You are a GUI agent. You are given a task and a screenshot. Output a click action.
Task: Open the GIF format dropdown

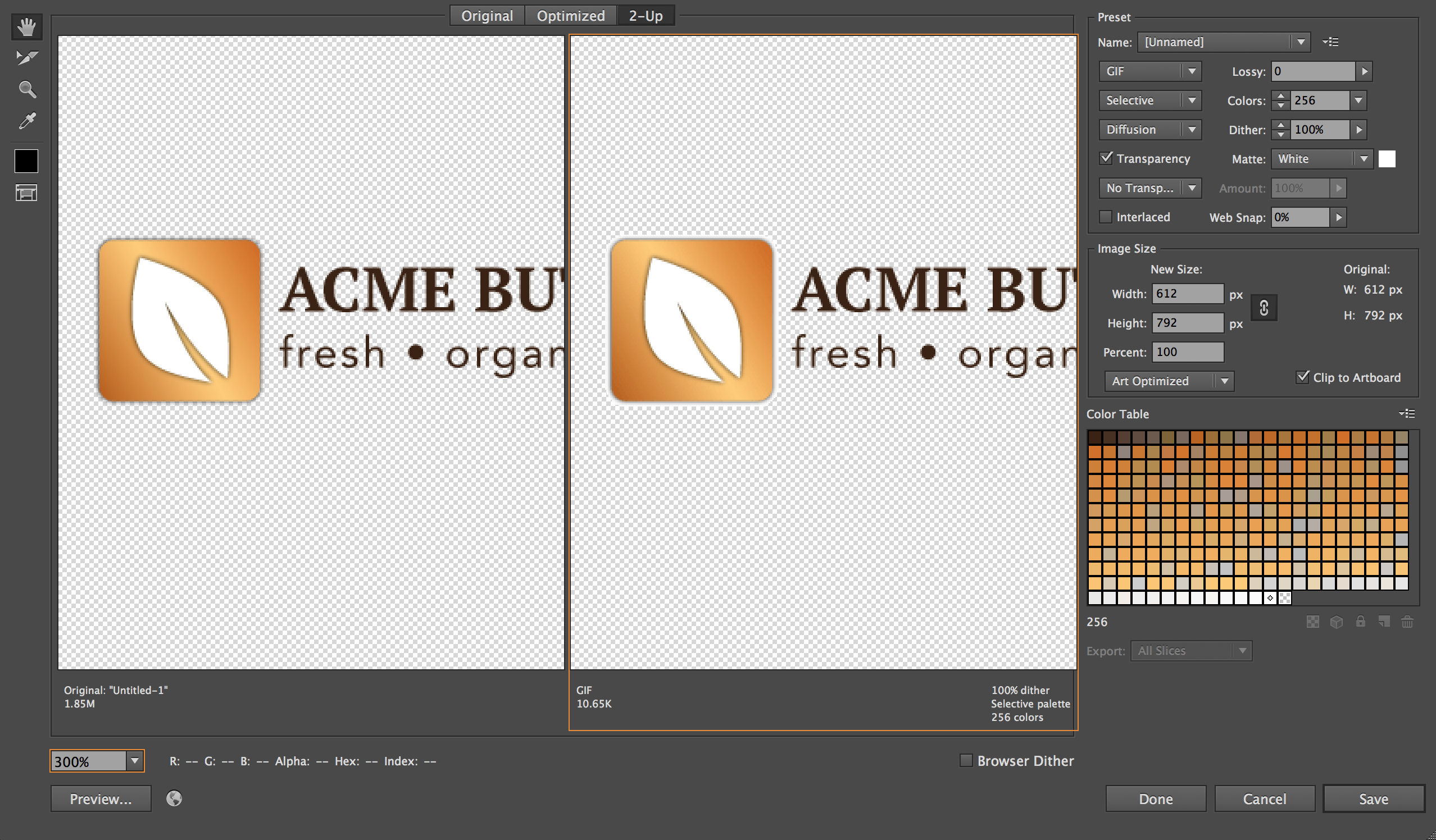(x=1149, y=71)
